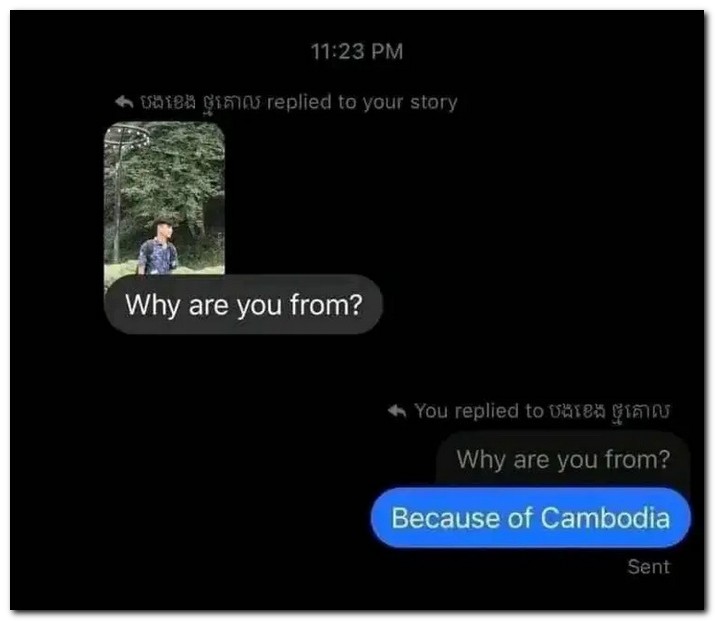The width and height of the screenshot is (715, 621).
Task: Select the blue "Because of Cambodia" bubble
Action: (531, 518)
